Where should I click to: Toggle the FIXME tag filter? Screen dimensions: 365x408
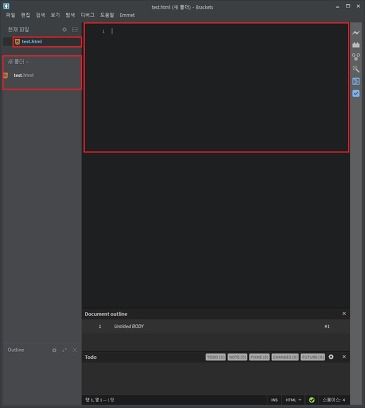[259, 357]
